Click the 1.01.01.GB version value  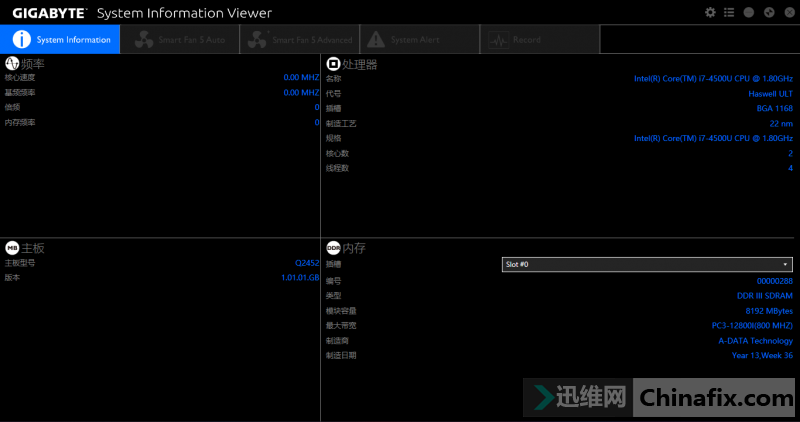[300, 278]
